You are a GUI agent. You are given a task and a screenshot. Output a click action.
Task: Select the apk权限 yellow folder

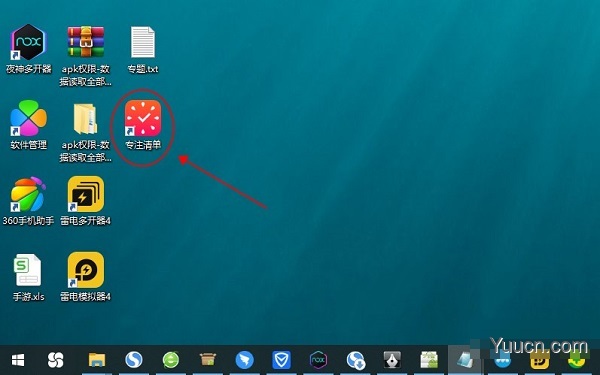coord(86,132)
